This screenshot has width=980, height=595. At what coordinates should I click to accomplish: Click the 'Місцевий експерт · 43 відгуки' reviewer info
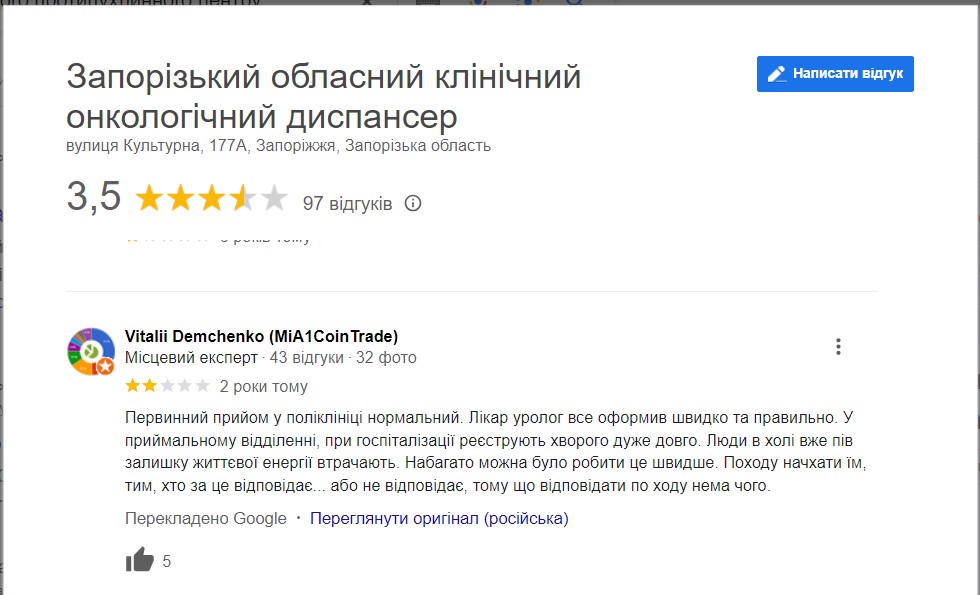coord(233,357)
